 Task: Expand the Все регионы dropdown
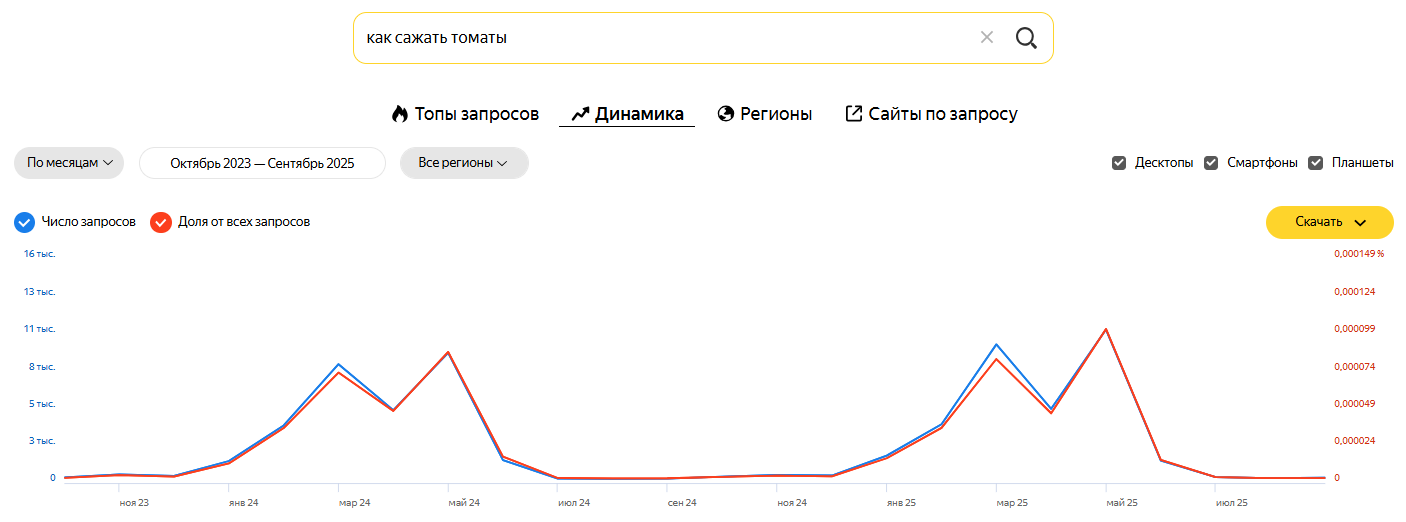464,163
